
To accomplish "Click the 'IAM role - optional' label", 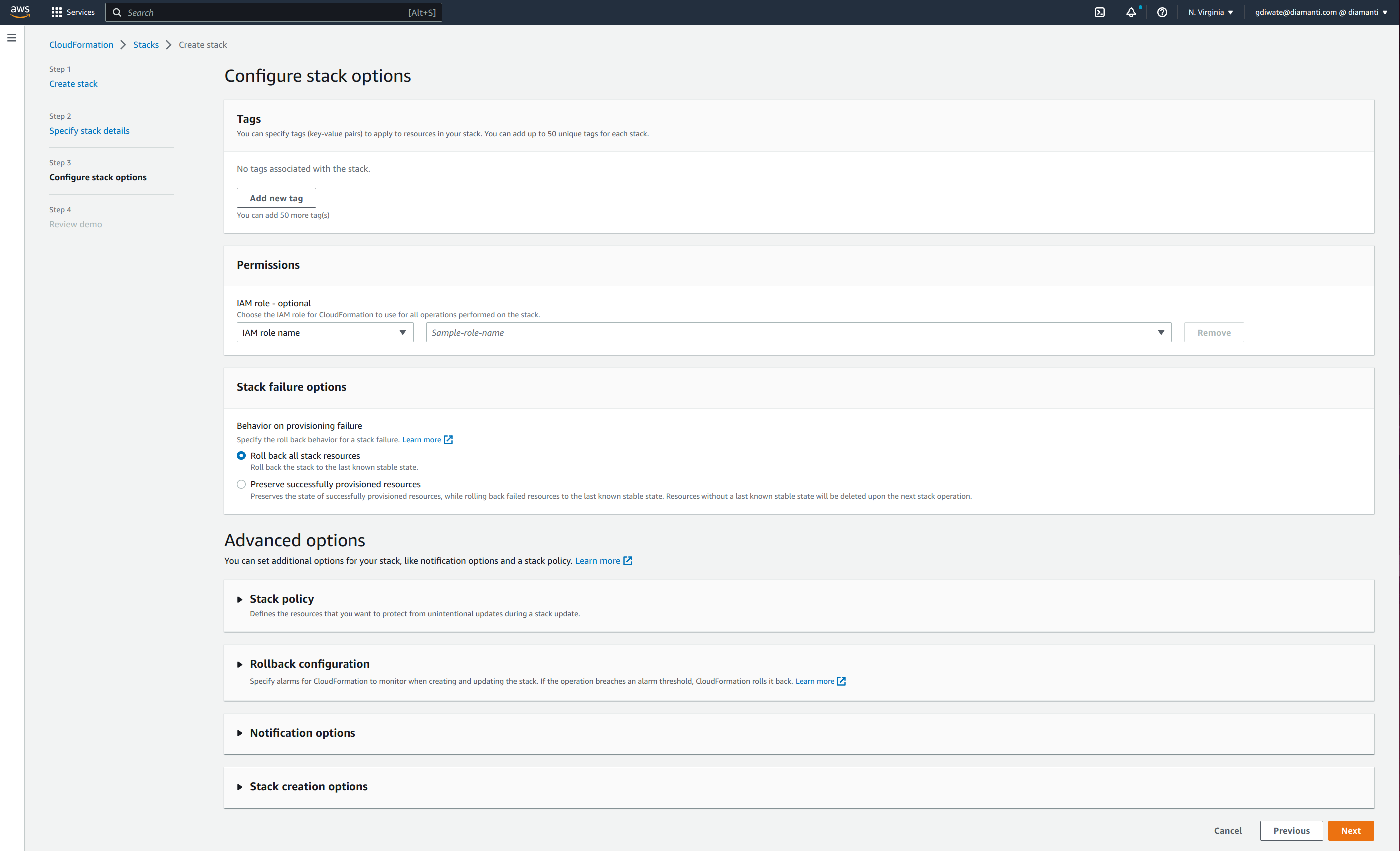I will (x=273, y=303).
